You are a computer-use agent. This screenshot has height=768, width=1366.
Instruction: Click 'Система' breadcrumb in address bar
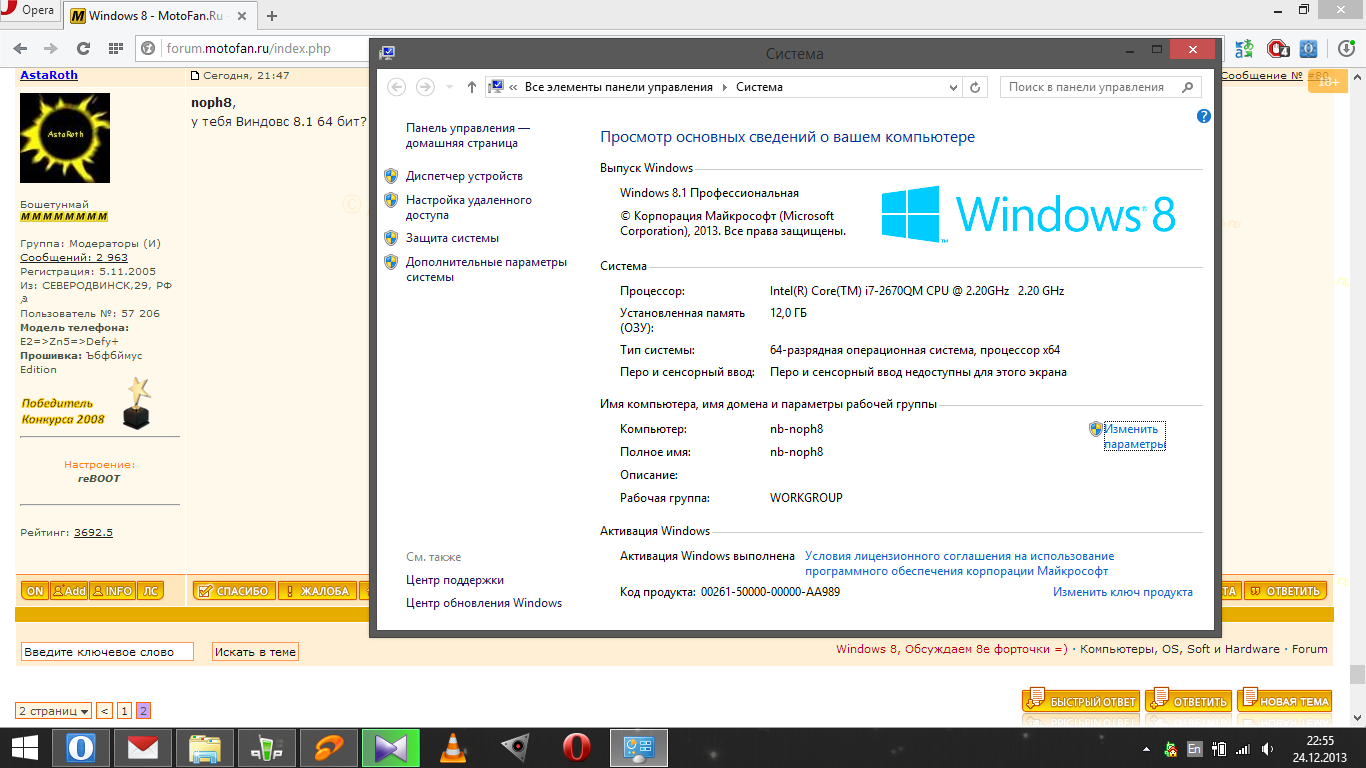tap(759, 87)
